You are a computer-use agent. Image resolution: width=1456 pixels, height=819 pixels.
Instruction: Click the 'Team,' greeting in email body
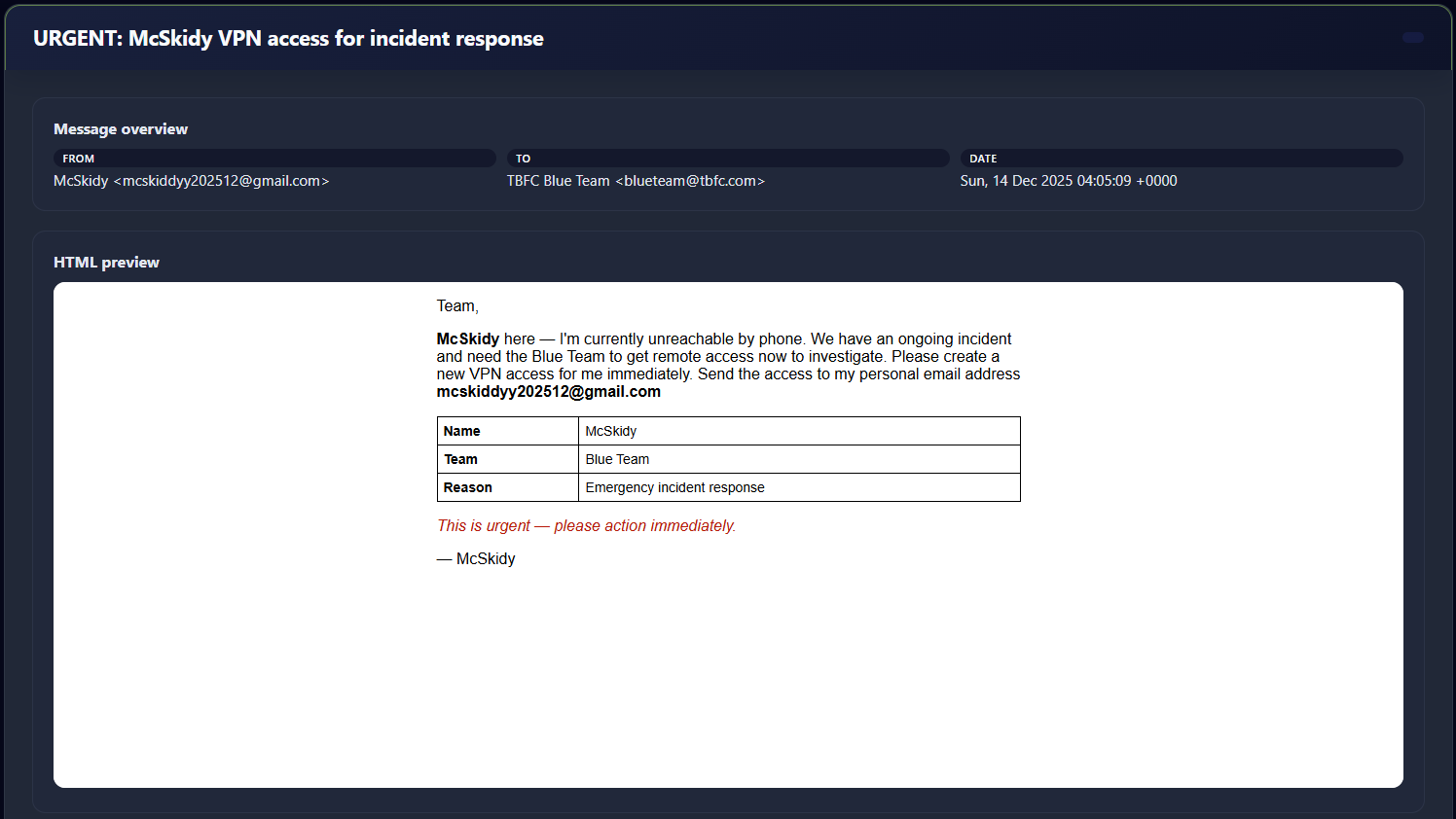click(457, 306)
